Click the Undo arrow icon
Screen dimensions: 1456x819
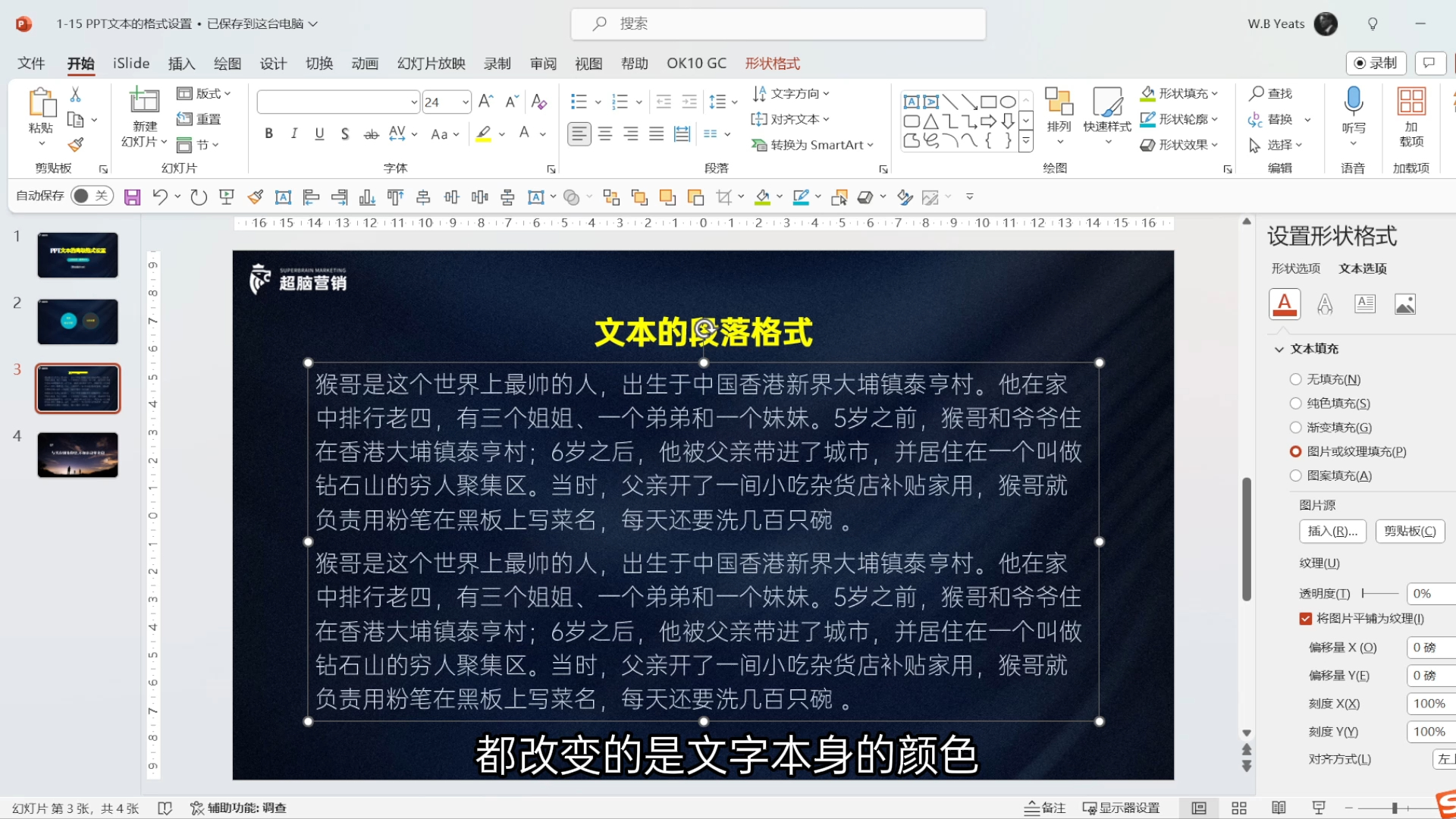click(x=159, y=197)
